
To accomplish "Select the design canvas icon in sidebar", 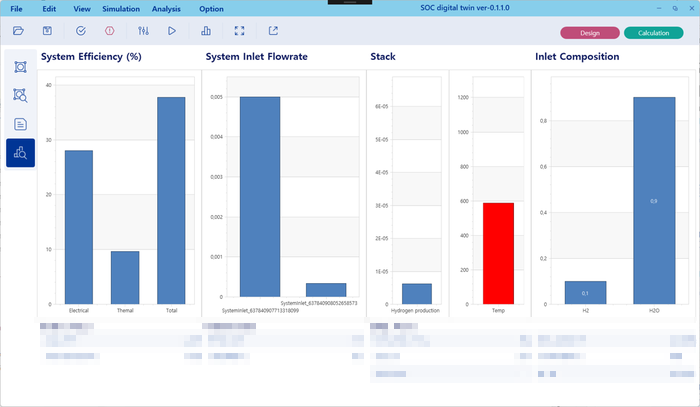I will [21, 67].
